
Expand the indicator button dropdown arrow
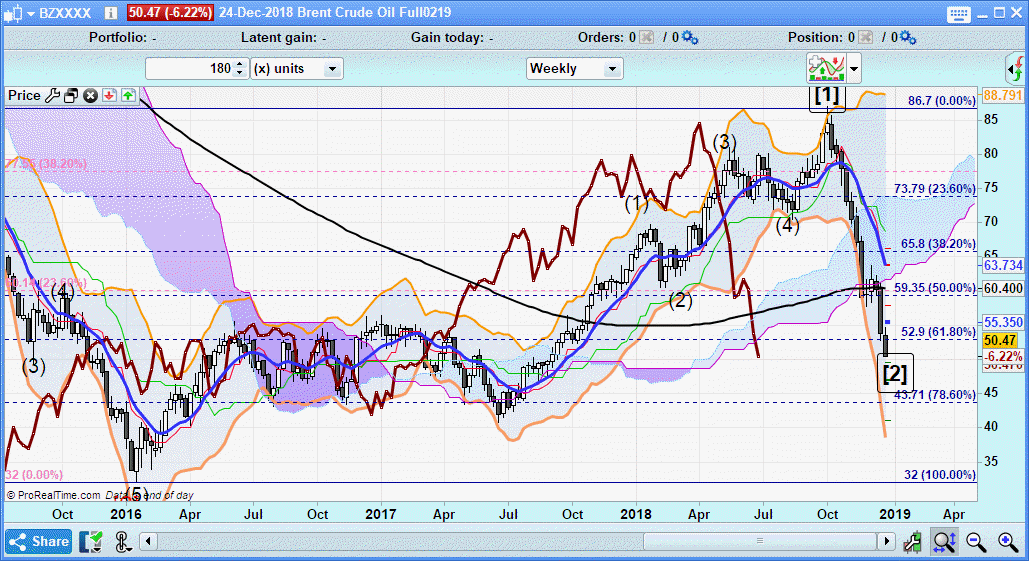coord(854,68)
